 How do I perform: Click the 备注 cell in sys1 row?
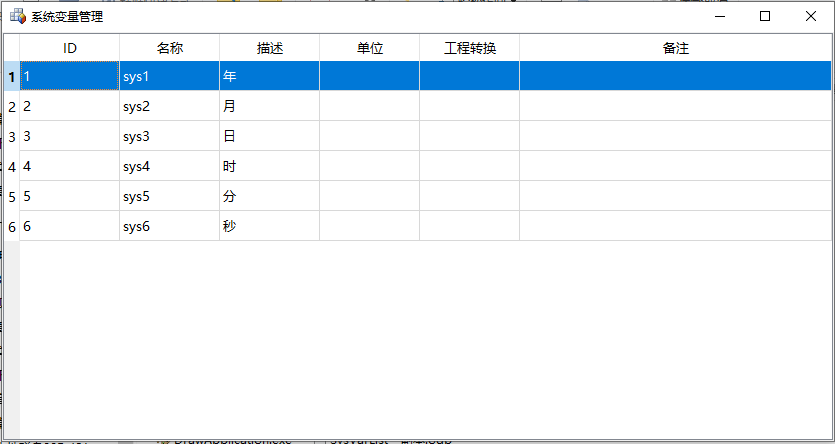coord(676,76)
